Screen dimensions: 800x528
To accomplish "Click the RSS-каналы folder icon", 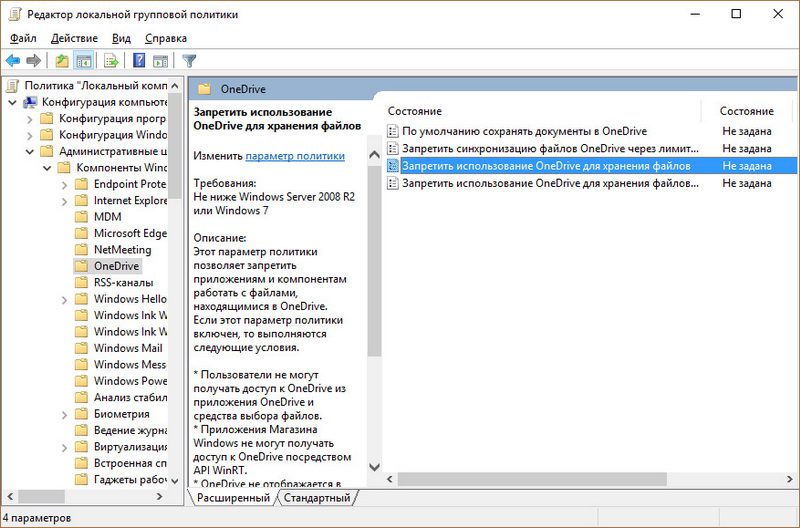I will (82, 282).
